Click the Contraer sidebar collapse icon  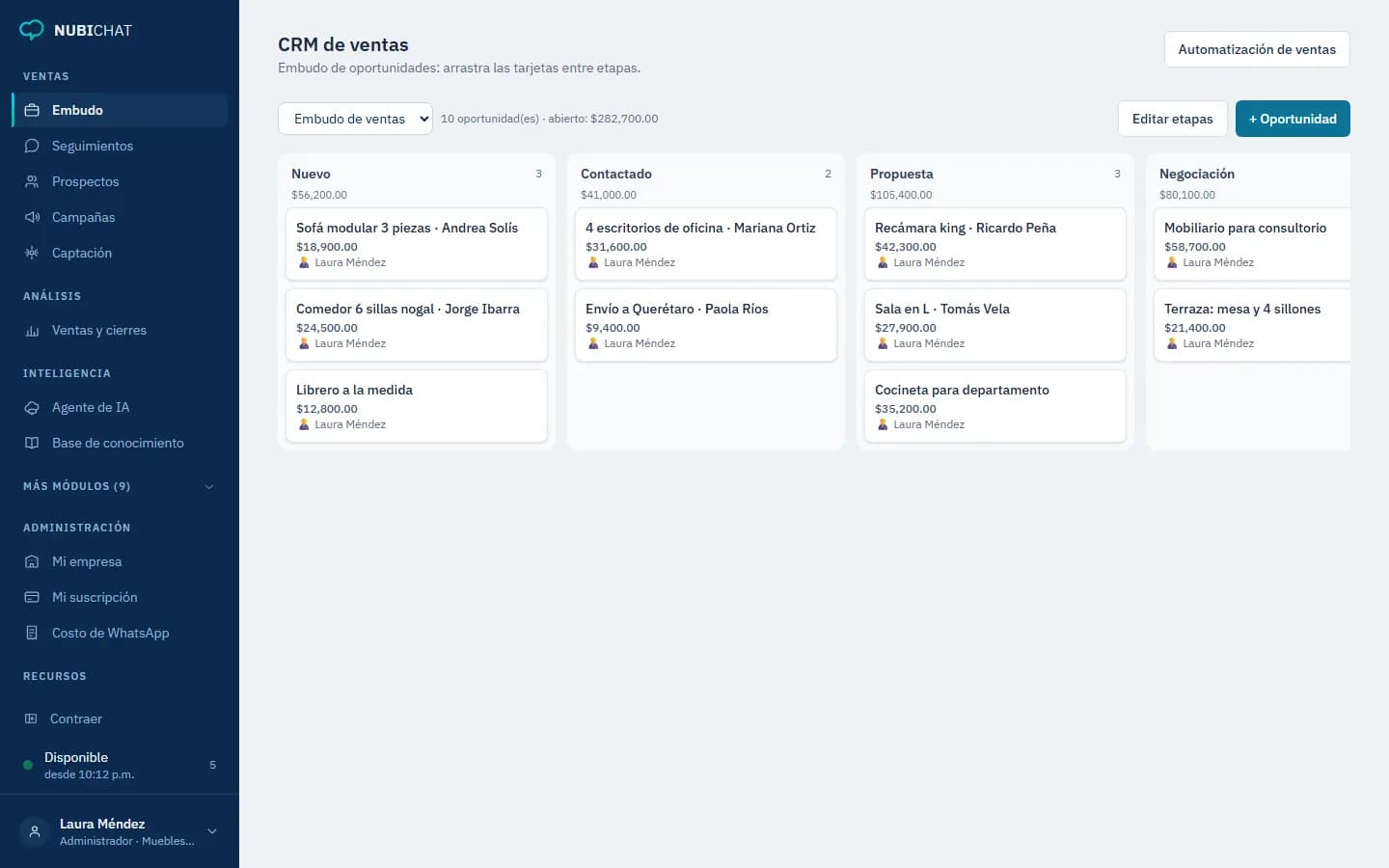tap(31, 719)
